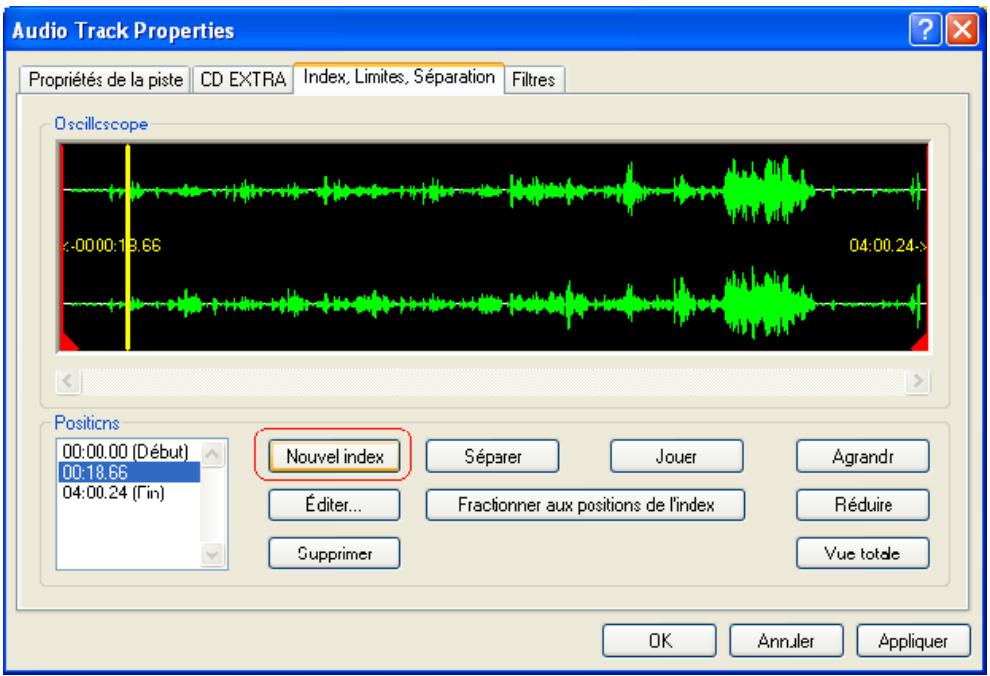Viewport: 990px width, 676px height.
Task: Switch to the Propriétés de la piste tab
Action: 105,80
